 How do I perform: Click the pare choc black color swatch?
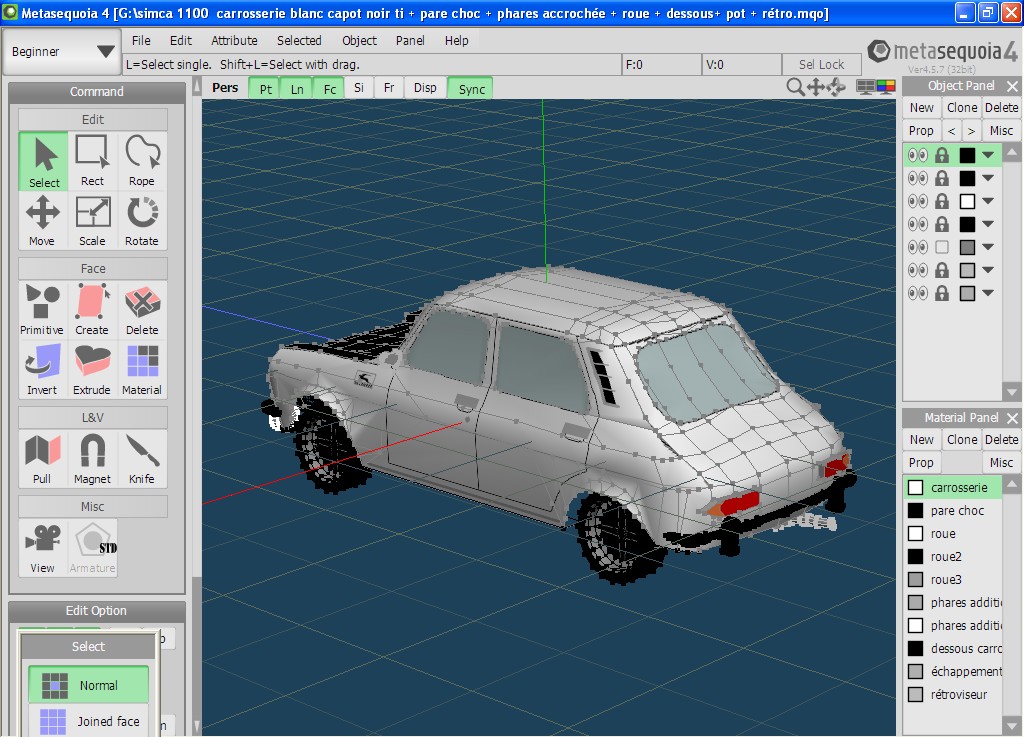coord(916,510)
